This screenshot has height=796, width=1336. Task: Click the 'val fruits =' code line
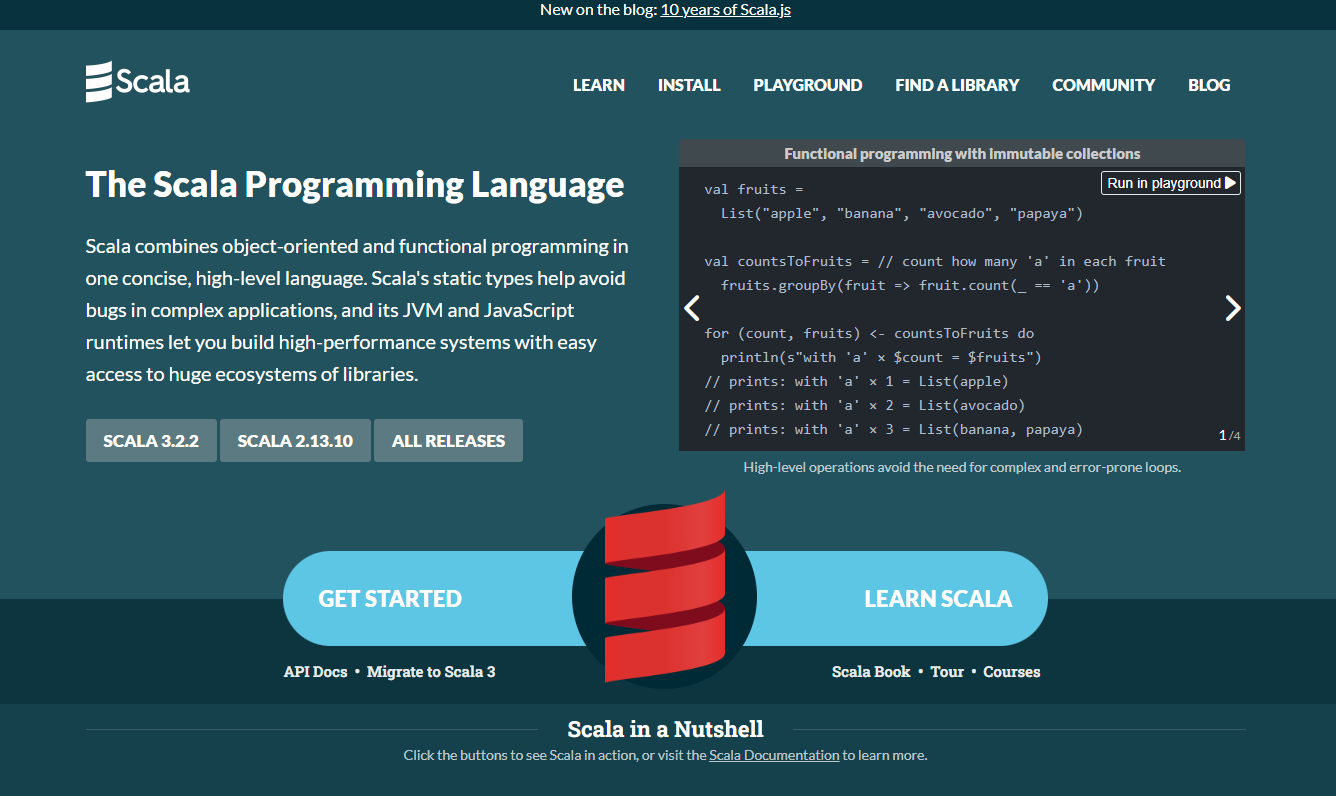point(754,189)
